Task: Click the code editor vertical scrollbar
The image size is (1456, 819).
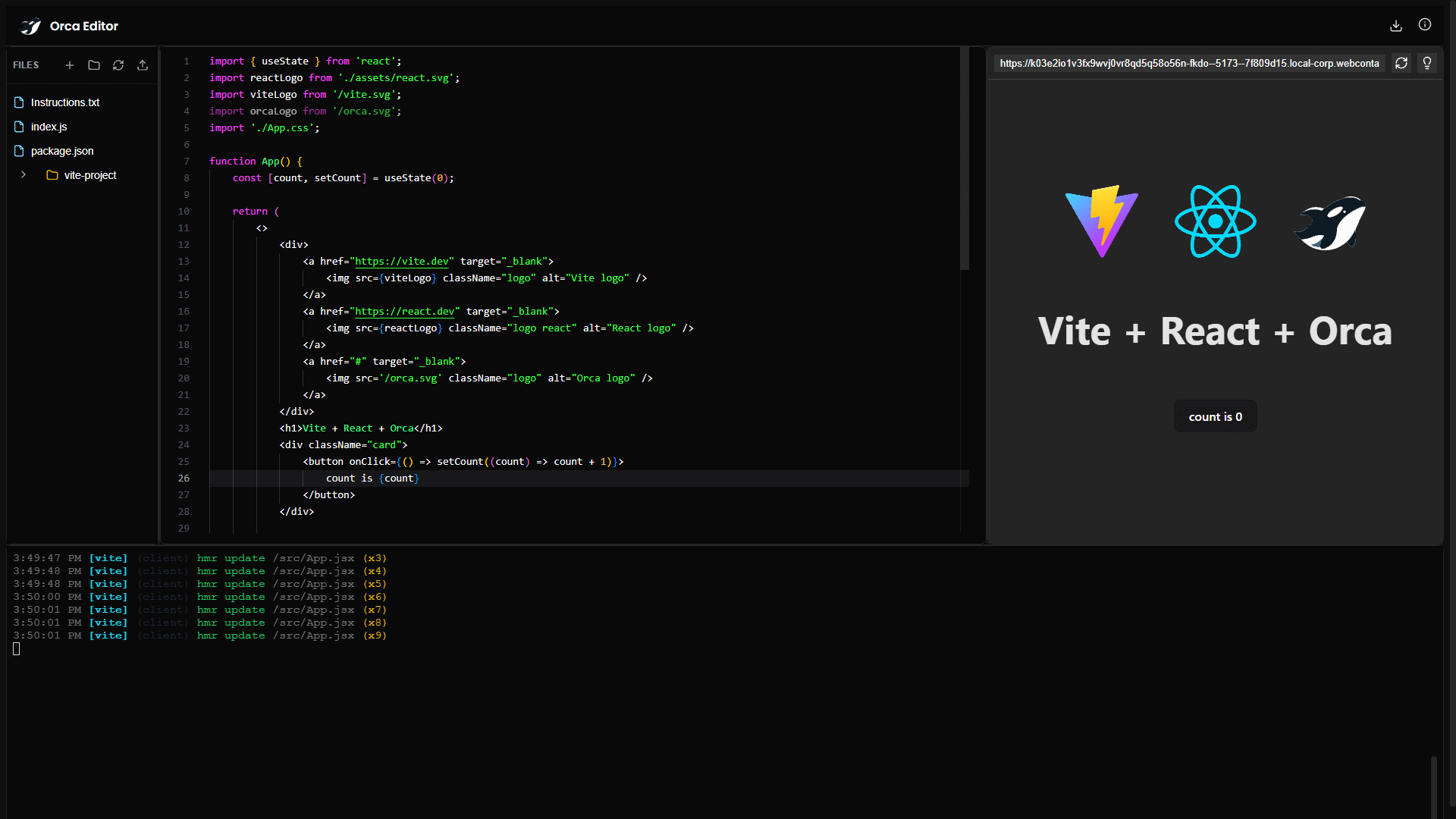Action: (x=965, y=159)
